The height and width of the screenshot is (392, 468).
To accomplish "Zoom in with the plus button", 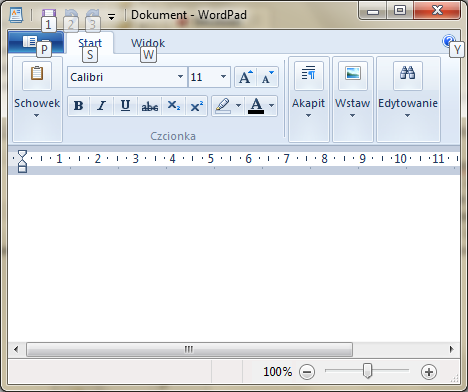I will 429,372.
